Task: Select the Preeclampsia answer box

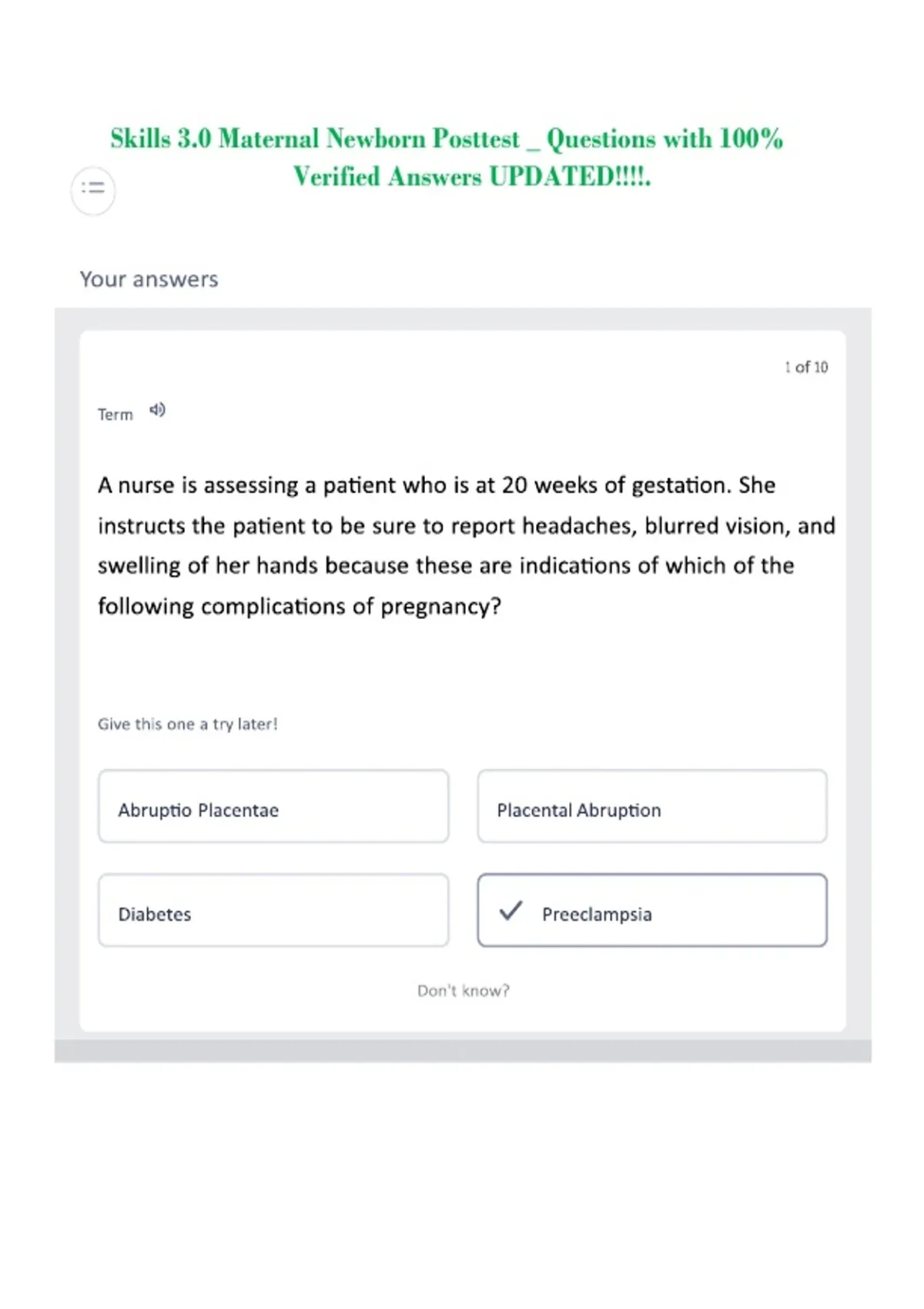Action: (652, 910)
